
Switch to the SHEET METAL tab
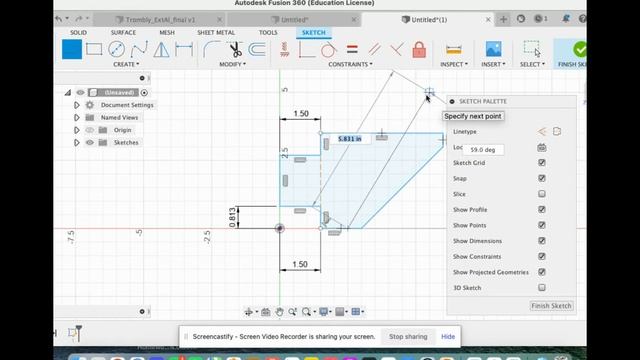216,32
